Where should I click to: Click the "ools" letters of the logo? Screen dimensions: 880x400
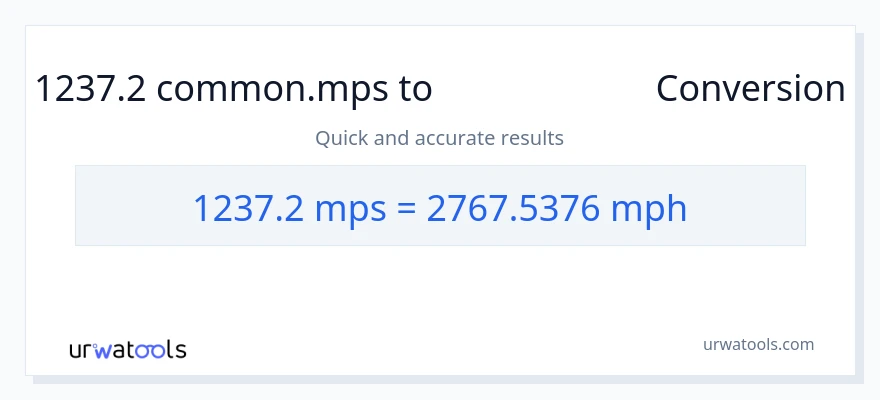tap(162, 350)
